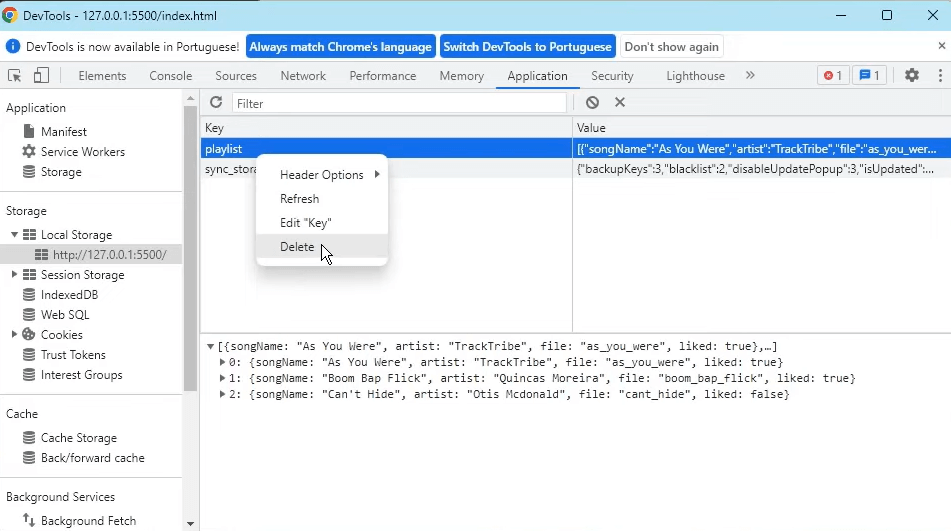Expand array item 1 Boom Bap Flick
The width and height of the screenshot is (951, 531).
coord(223,379)
